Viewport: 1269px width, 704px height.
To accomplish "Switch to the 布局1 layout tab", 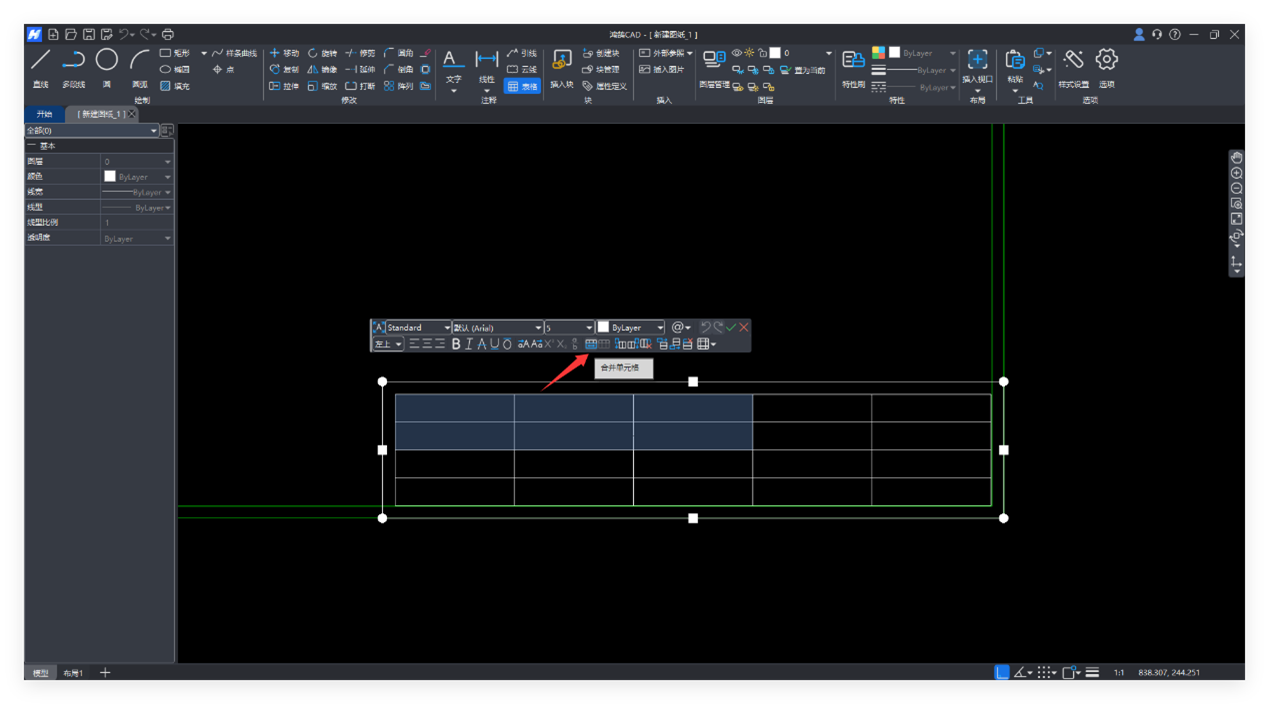I will click(73, 673).
